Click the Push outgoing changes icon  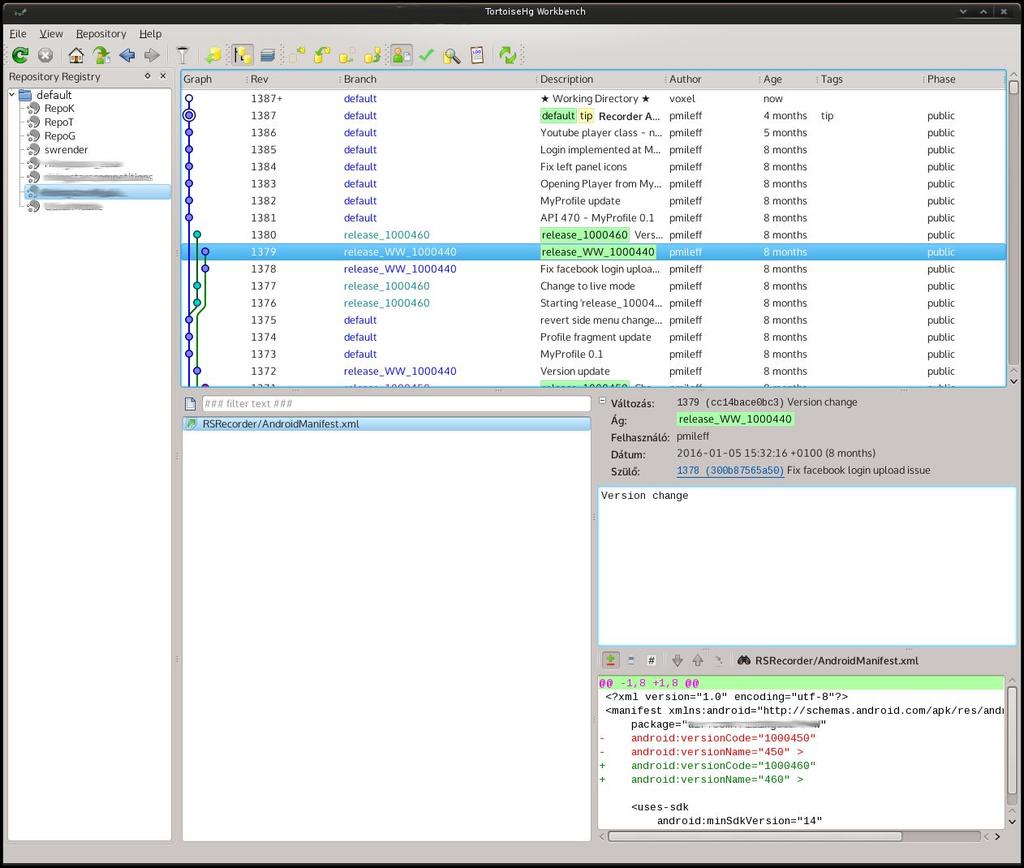pyautogui.click(x=372, y=56)
